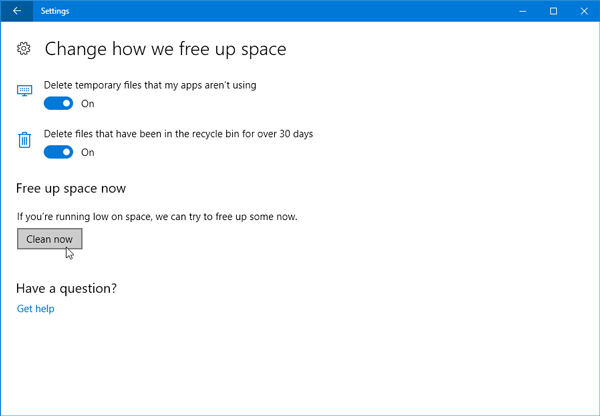Click the "Change how we free up space" heading

[165, 49]
